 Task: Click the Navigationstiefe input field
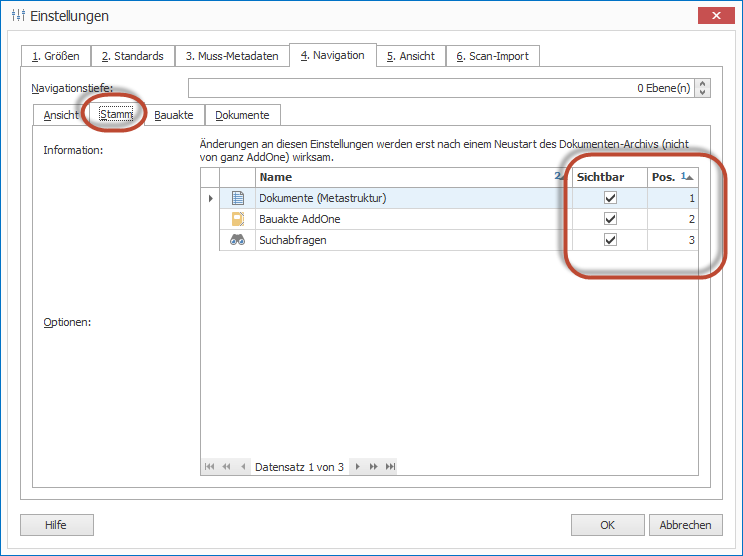440,88
